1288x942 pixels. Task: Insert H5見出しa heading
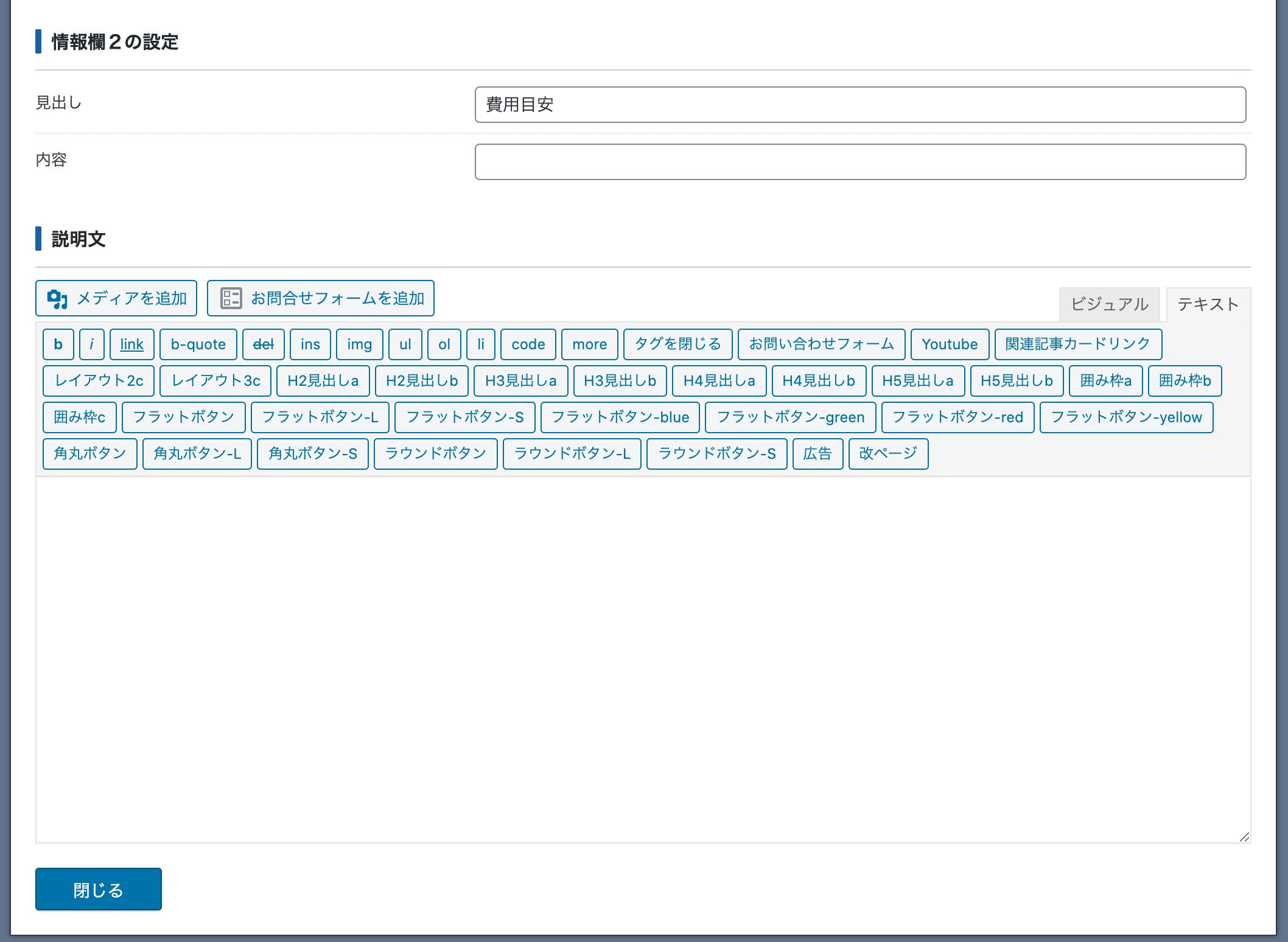click(x=919, y=381)
